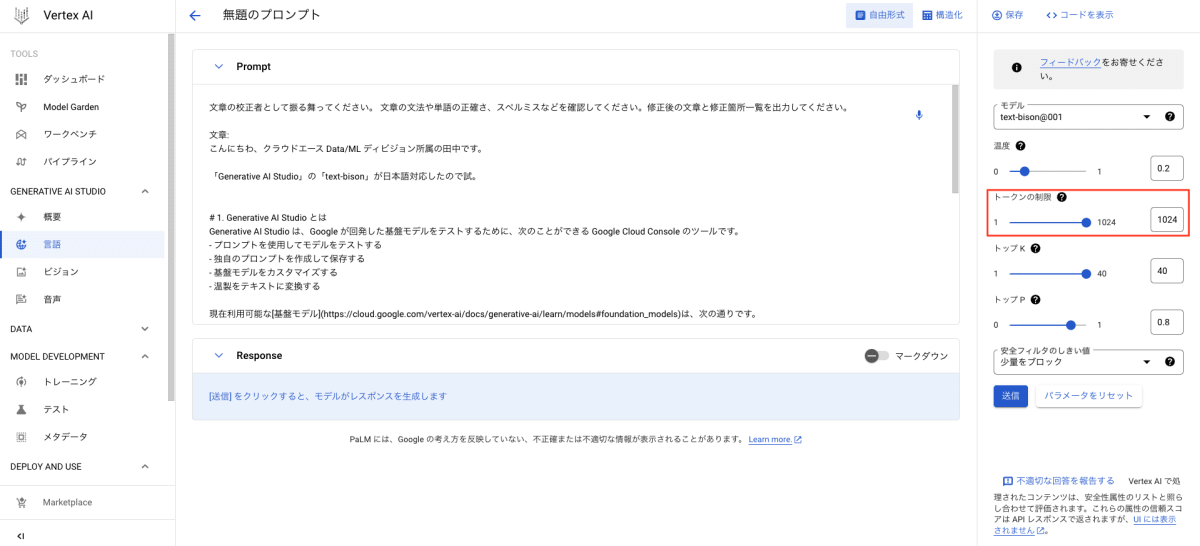
Task: Click the Model Garden sprout icon
Action: pos(21,107)
